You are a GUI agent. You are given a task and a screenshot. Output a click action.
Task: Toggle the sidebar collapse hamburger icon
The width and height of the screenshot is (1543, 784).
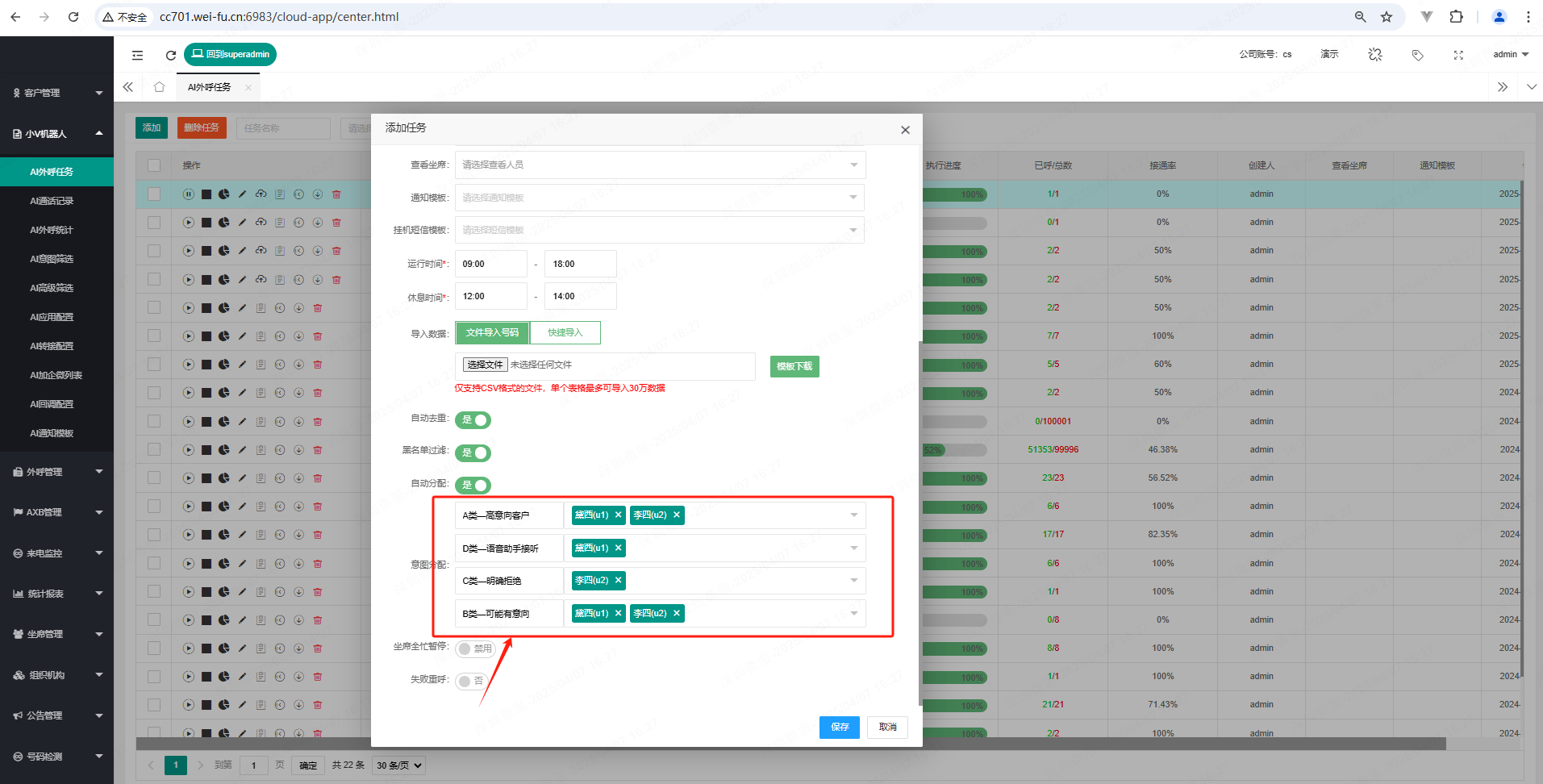pyautogui.click(x=138, y=55)
